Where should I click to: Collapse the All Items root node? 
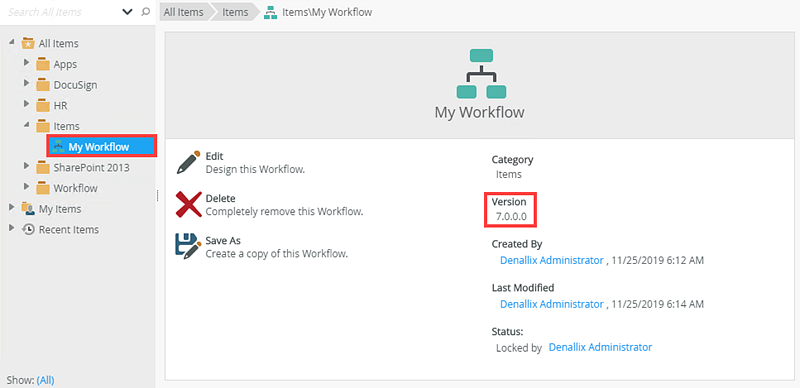(12, 42)
